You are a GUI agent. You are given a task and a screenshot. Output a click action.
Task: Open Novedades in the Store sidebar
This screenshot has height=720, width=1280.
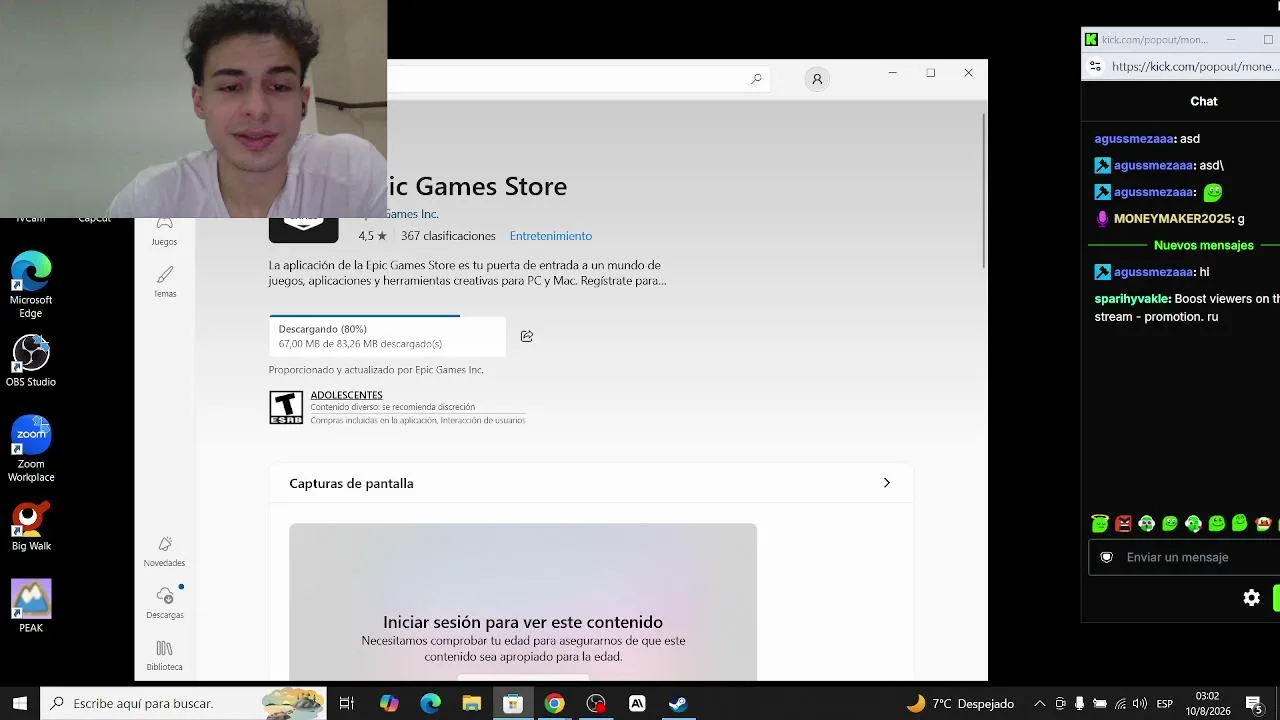164,552
